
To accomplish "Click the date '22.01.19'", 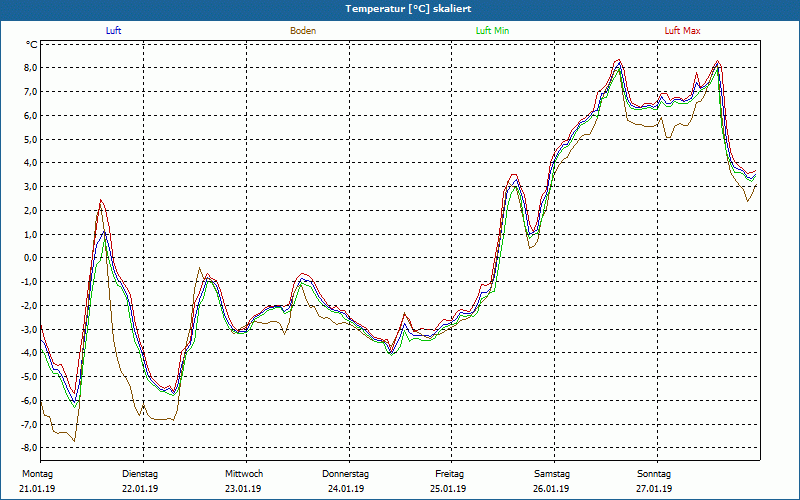I will 140,489.
